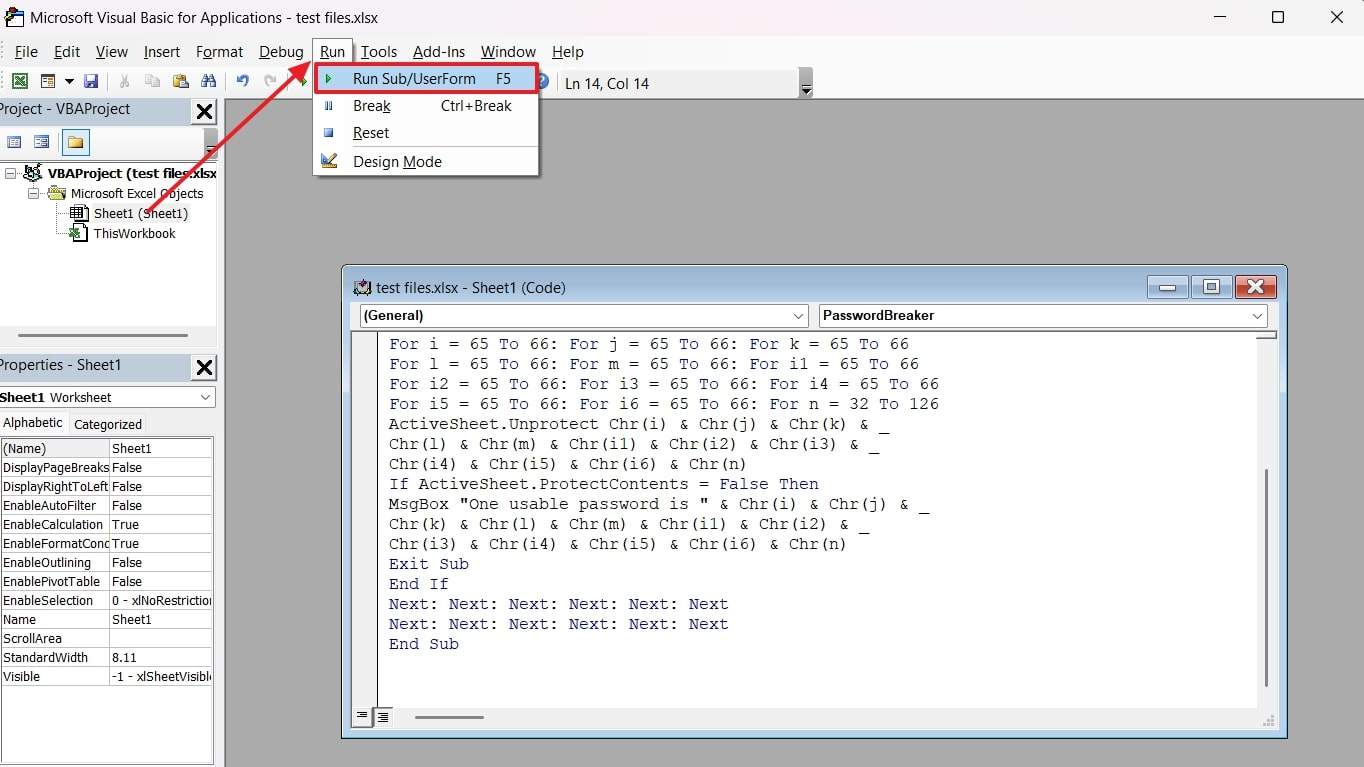Click the Insert UserForm toolbar icon
The image size is (1364, 767).
click(x=47, y=81)
